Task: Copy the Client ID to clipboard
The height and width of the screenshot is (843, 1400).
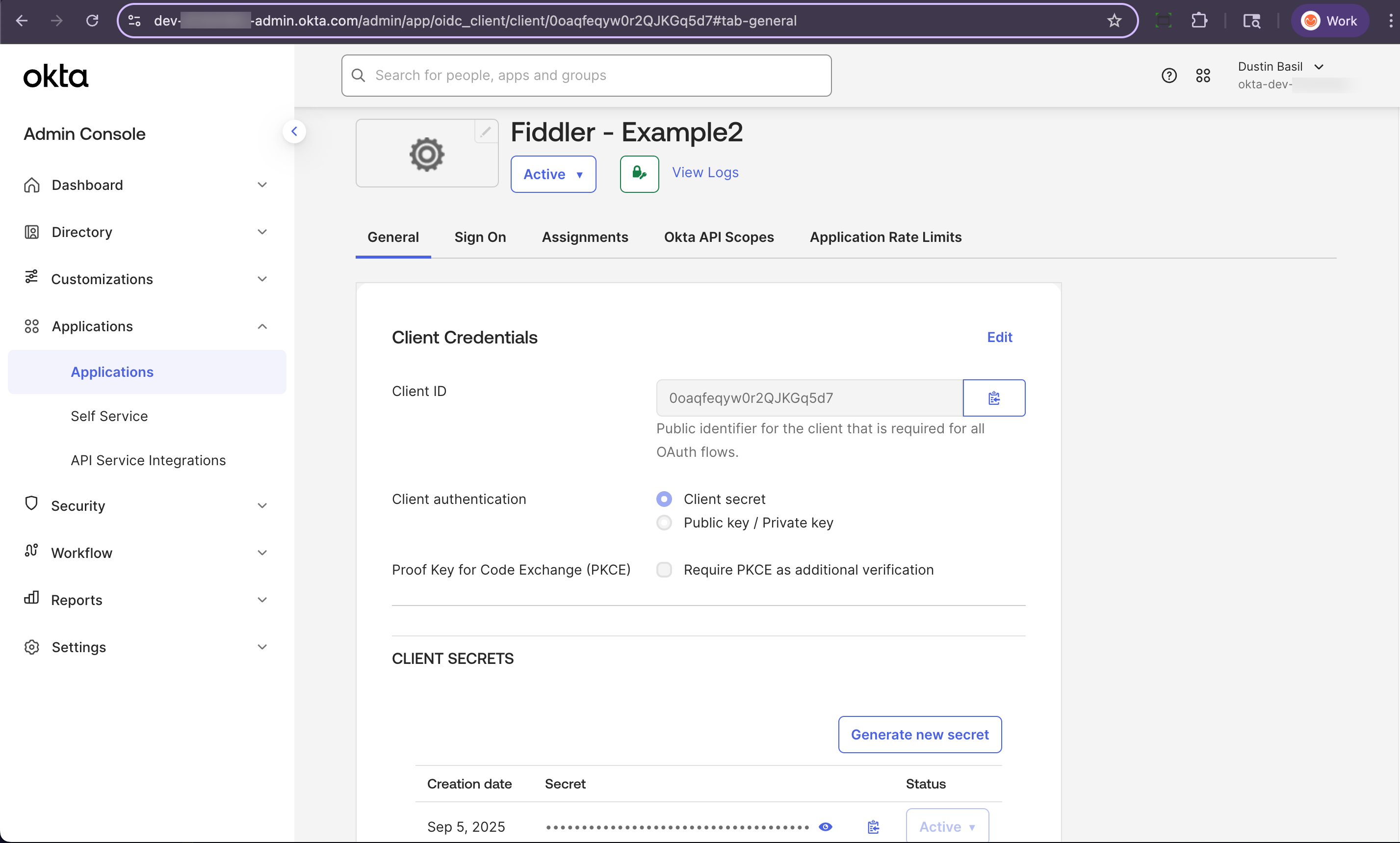Action: click(993, 397)
